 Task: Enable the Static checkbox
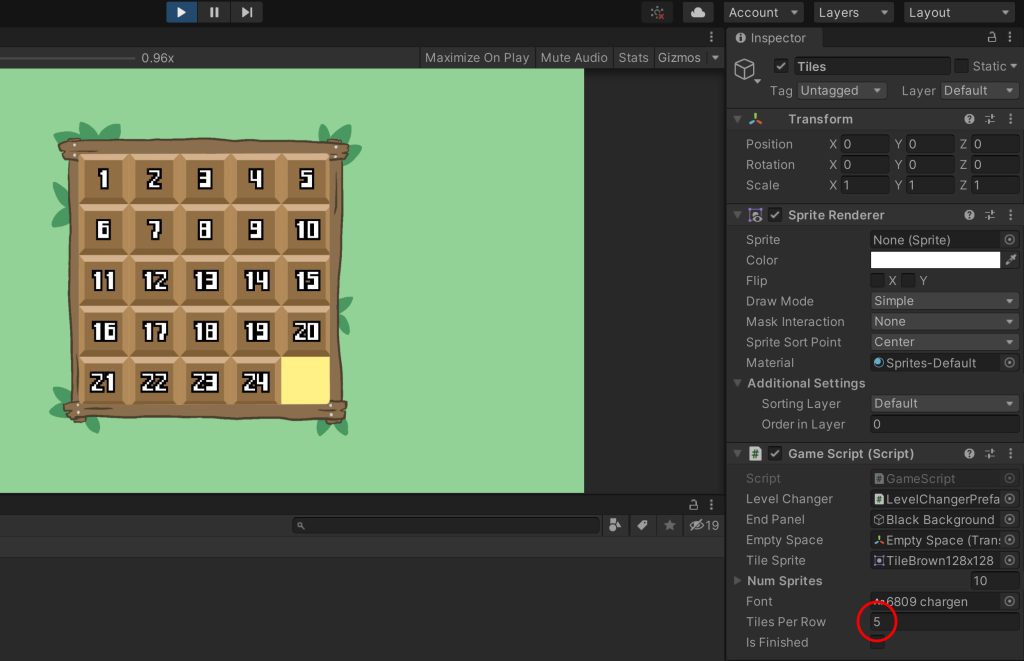(x=961, y=66)
